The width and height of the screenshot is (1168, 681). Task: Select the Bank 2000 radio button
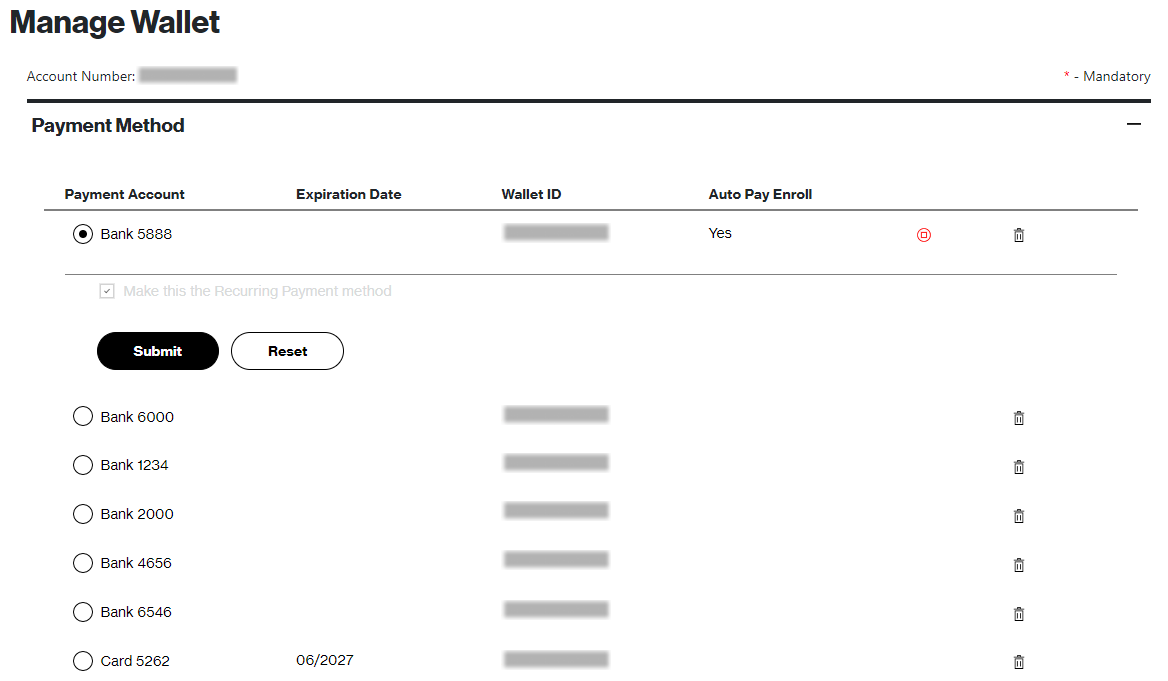pos(83,513)
